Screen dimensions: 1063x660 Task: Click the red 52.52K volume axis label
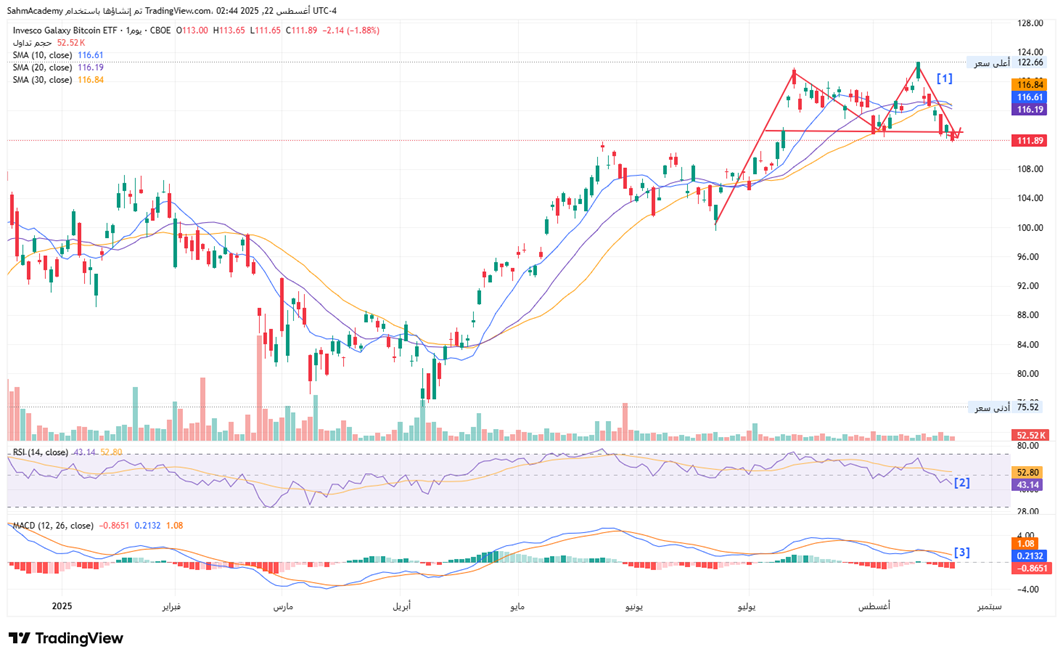(1030, 436)
